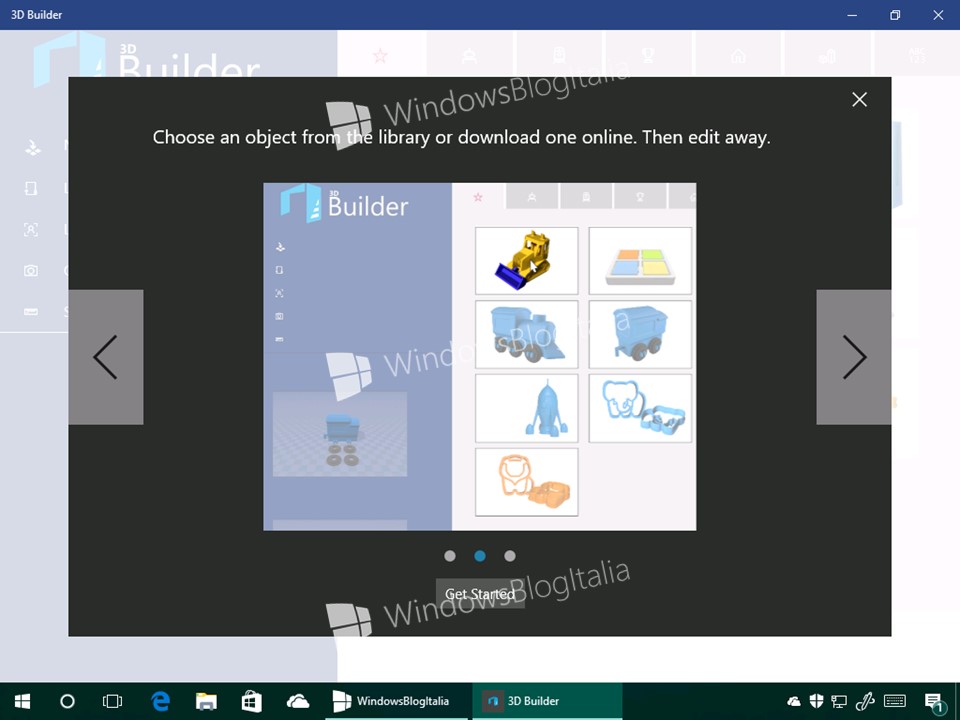Click the blue train engine thumbnail
Image resolution: width=960 pixels, height=720 pixels.
coord(527,334)
